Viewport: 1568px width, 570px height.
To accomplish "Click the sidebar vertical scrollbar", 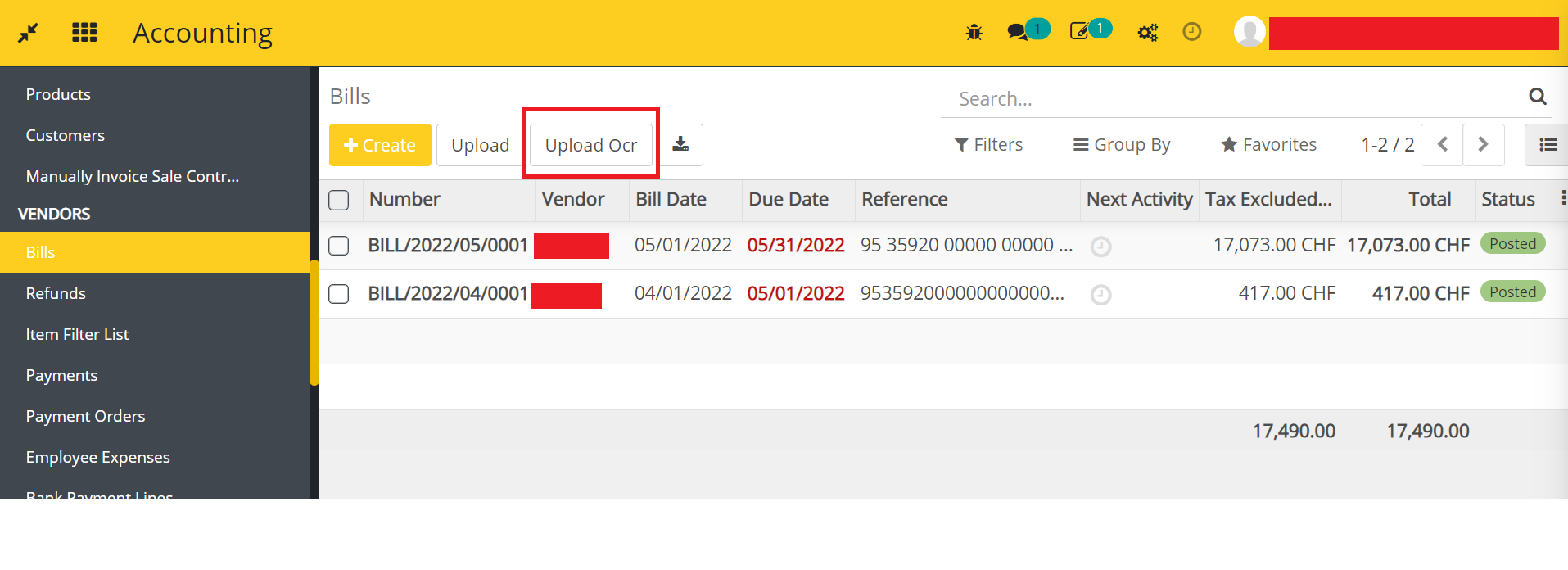I will tap(314, 322).
